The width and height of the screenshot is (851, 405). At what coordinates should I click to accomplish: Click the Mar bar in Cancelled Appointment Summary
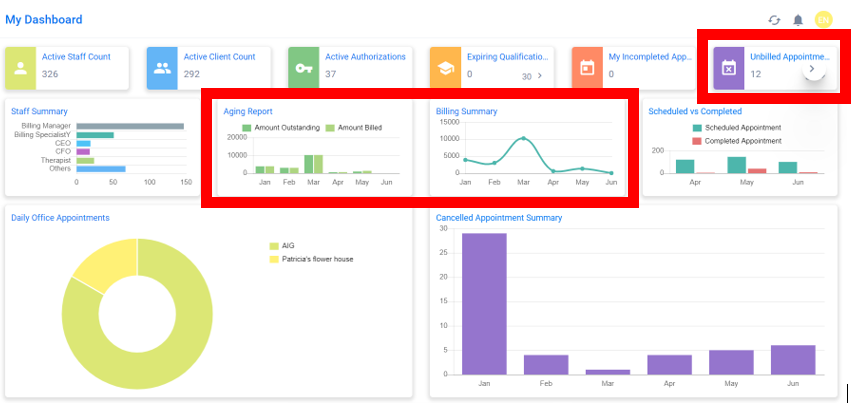[x=608, y=372]
